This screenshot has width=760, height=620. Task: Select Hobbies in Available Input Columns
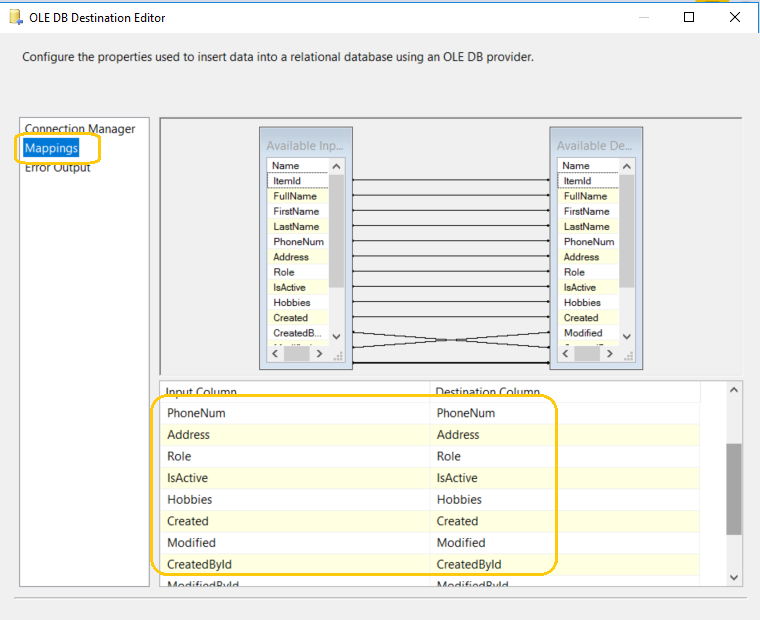(x=298, y=302)
